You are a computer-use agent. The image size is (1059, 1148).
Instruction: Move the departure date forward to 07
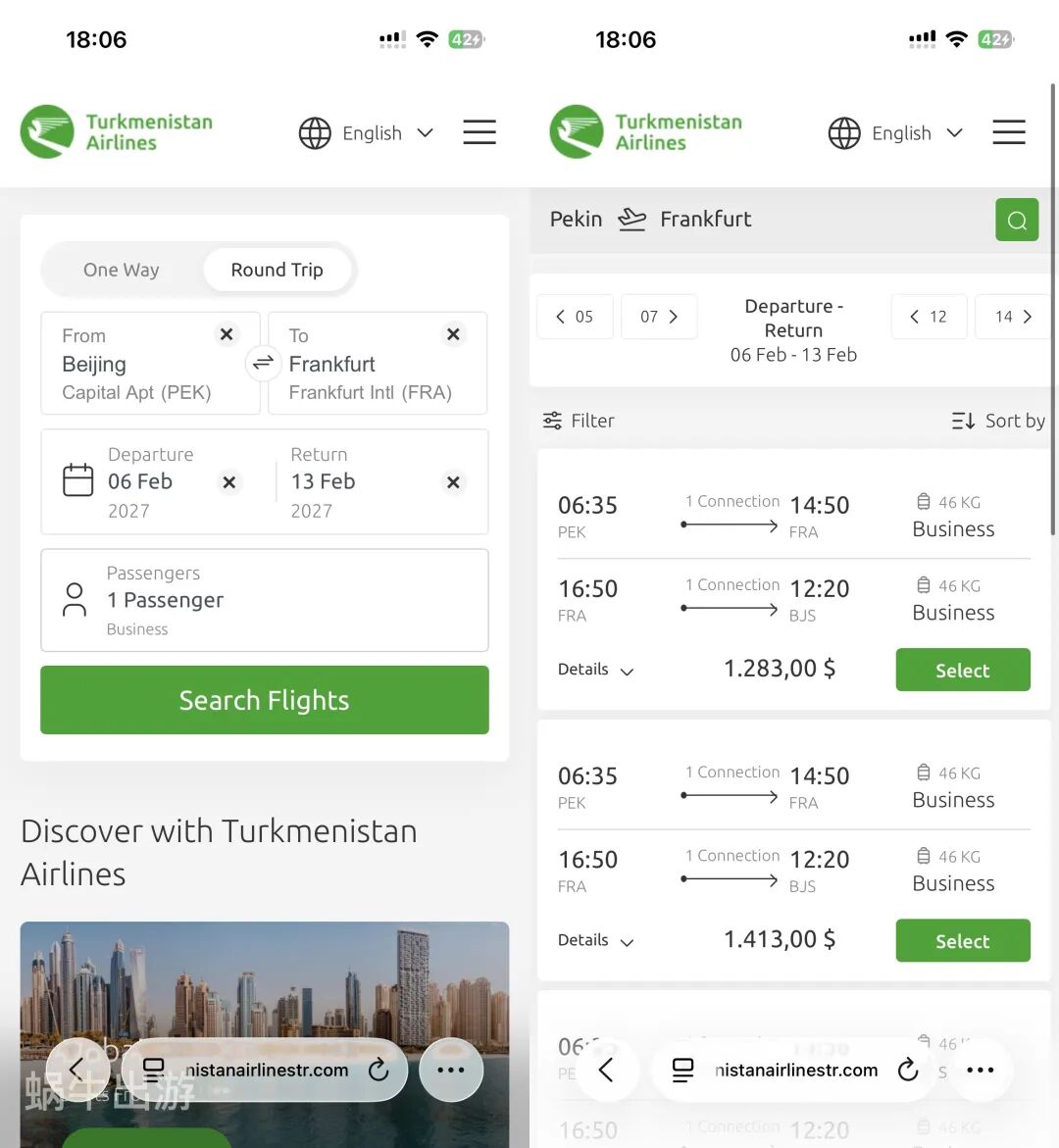coord(659,317)
